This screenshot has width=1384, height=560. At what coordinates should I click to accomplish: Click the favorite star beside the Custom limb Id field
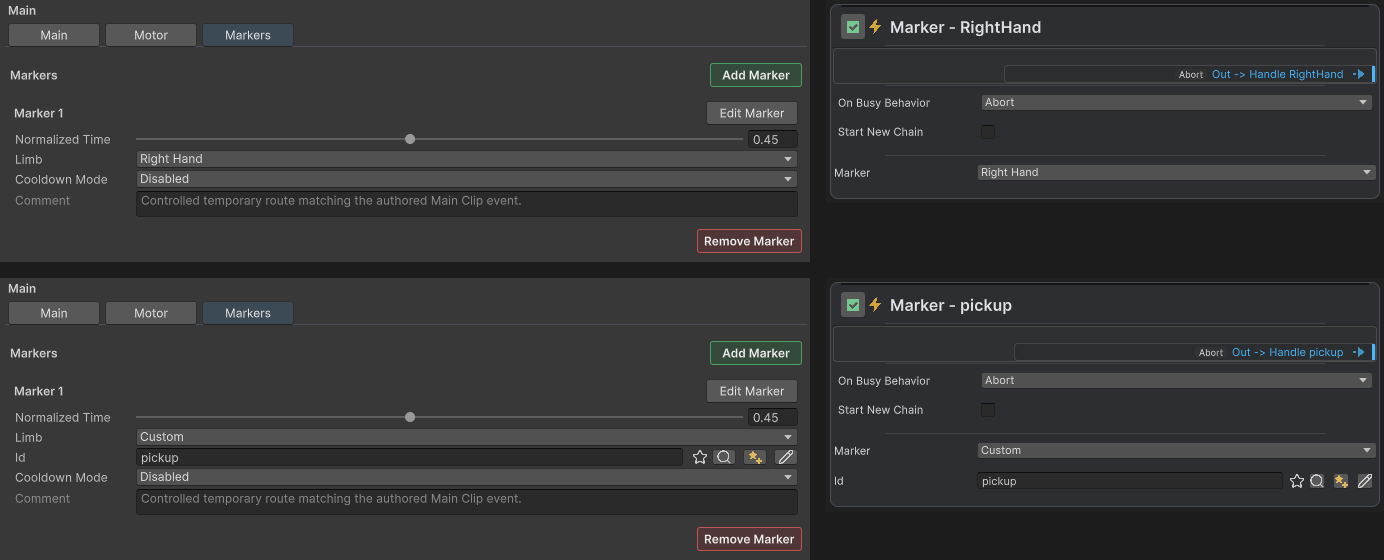click(700, 457)
